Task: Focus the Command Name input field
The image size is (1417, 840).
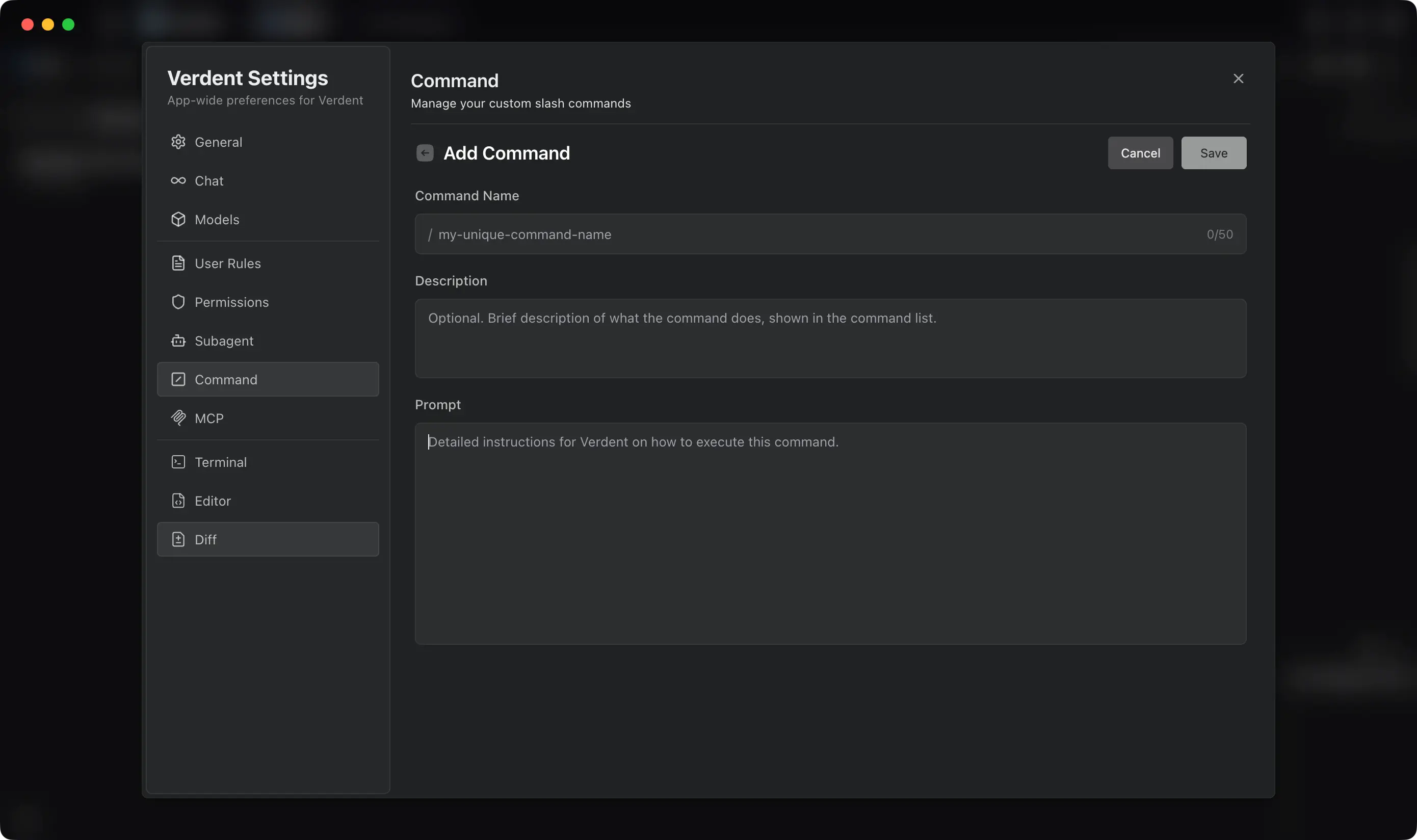Action: pyautogui.click(x=815, y=234)
